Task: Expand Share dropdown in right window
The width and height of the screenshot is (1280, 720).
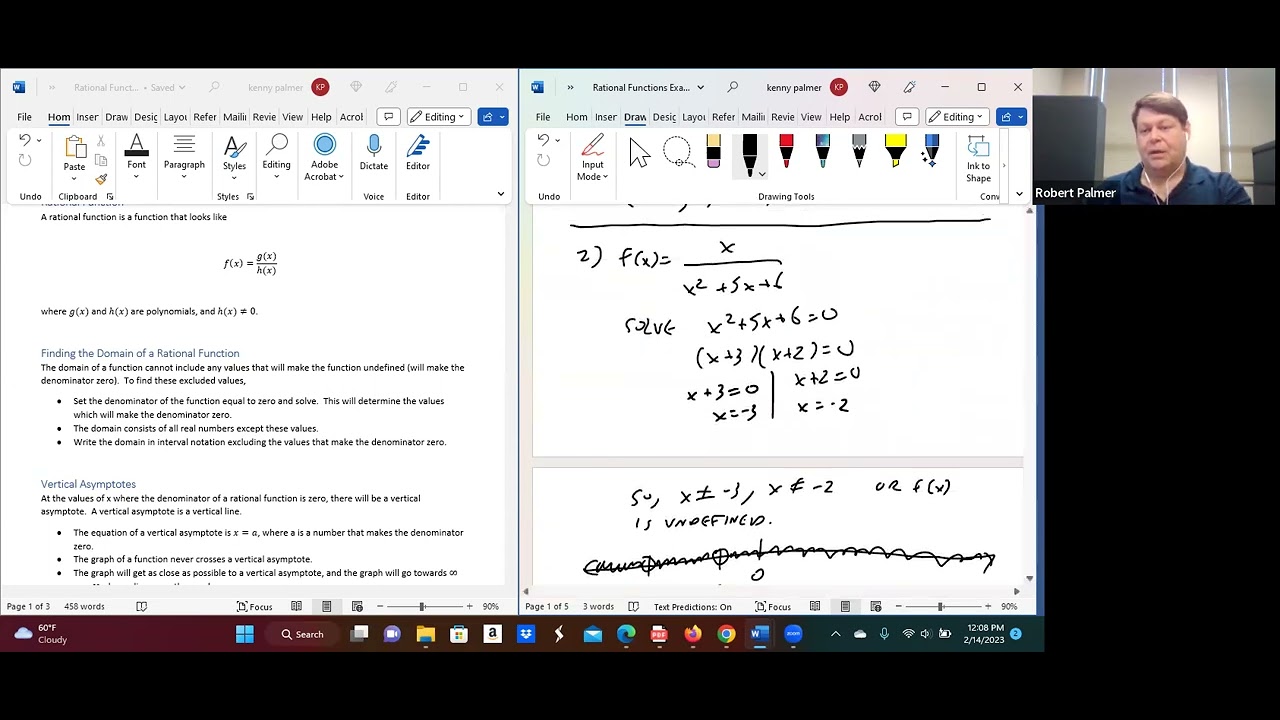Action: point(1019,117)
